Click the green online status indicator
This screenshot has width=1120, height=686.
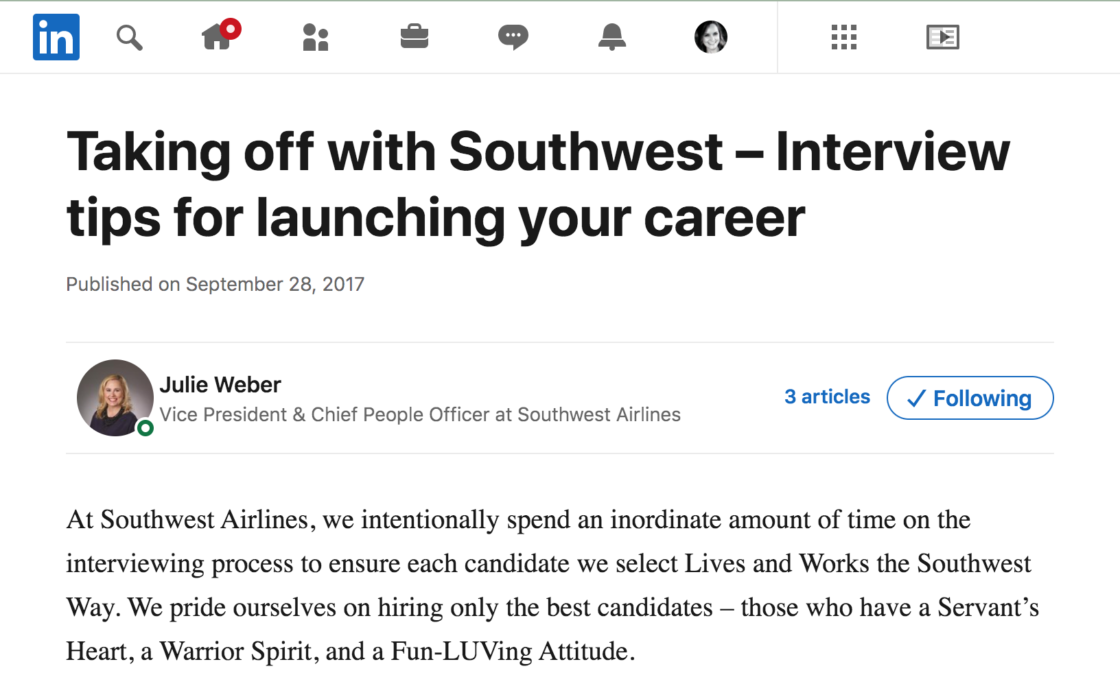tap(145, 428)
